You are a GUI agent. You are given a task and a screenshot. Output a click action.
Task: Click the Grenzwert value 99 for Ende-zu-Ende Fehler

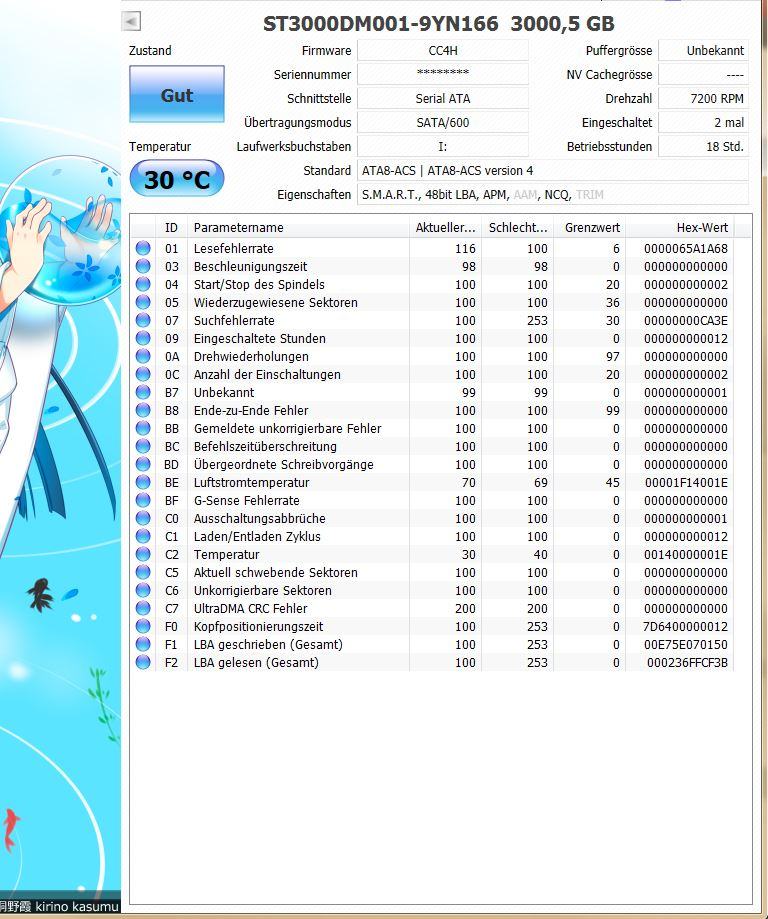613,410
